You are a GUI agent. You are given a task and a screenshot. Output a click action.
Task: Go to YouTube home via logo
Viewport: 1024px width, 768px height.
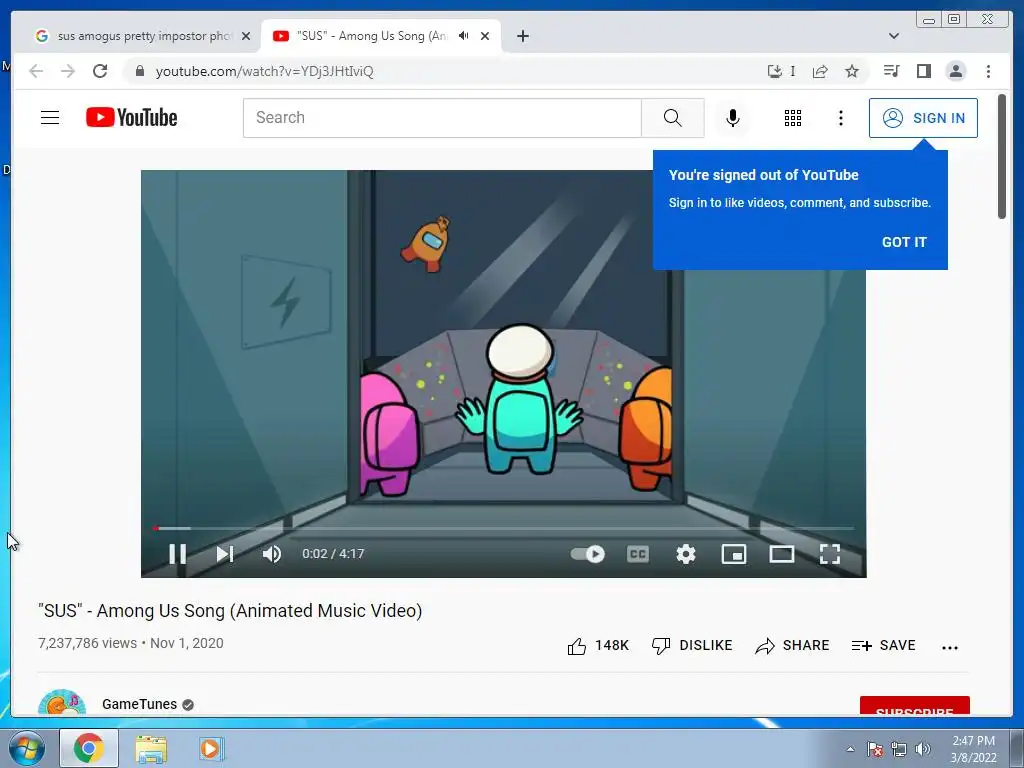pyautogui.click(x=131, y=118)
